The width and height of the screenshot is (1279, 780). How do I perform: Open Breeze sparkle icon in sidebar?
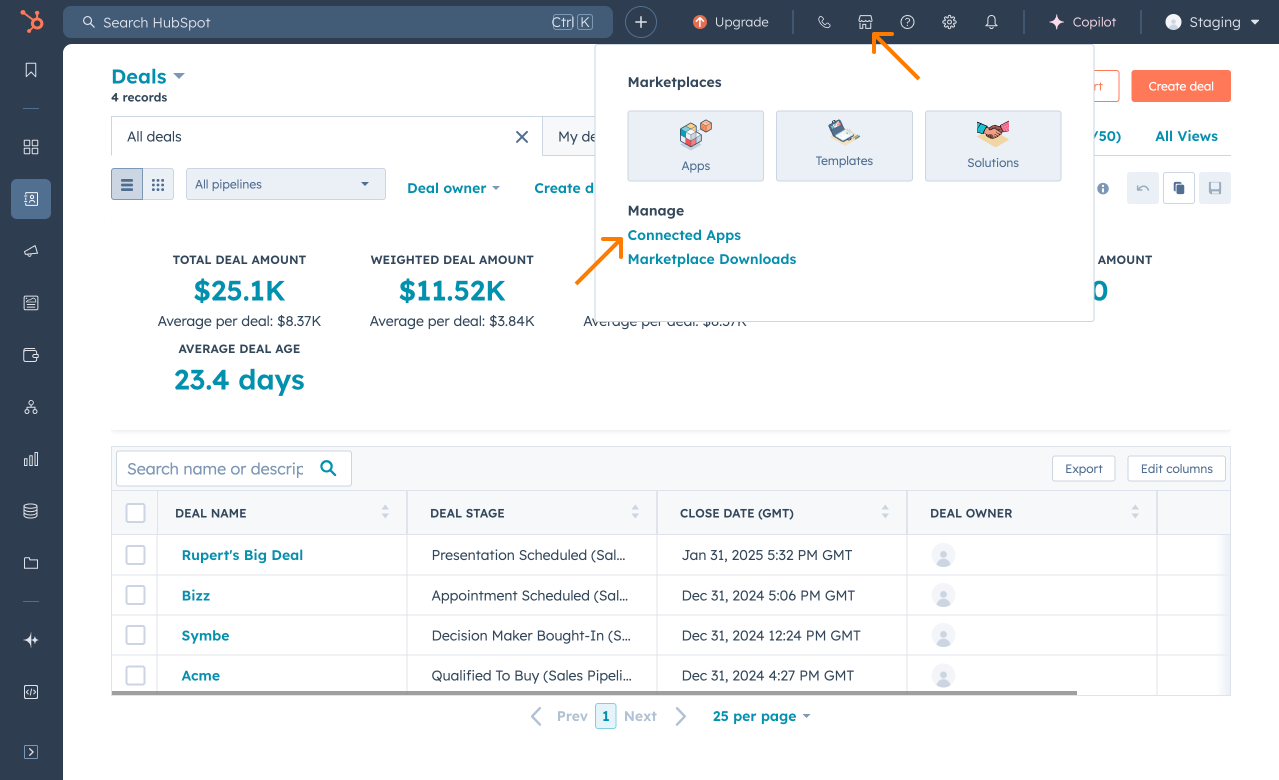coord(31,640)
